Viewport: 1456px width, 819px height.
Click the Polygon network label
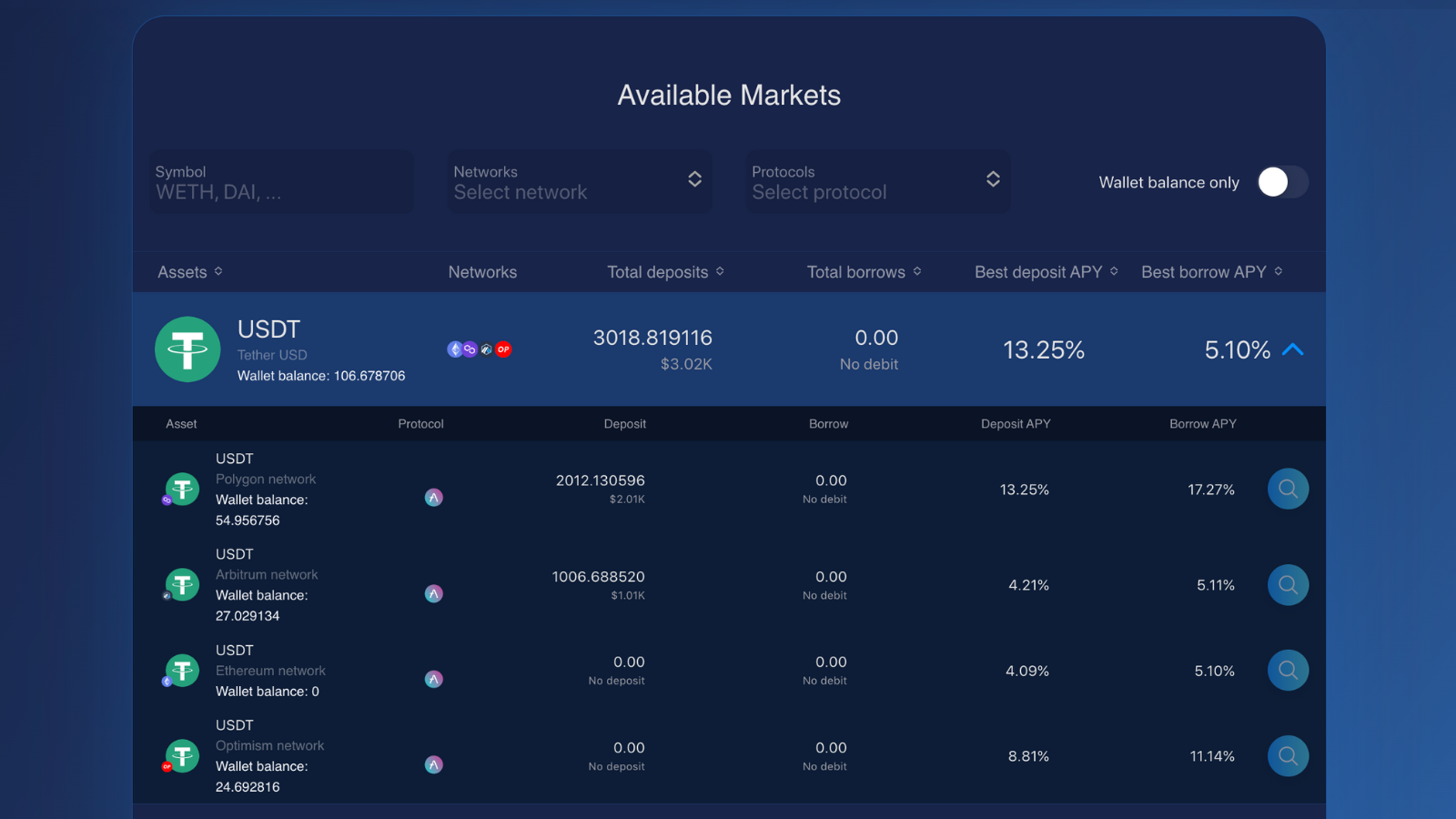266,480
